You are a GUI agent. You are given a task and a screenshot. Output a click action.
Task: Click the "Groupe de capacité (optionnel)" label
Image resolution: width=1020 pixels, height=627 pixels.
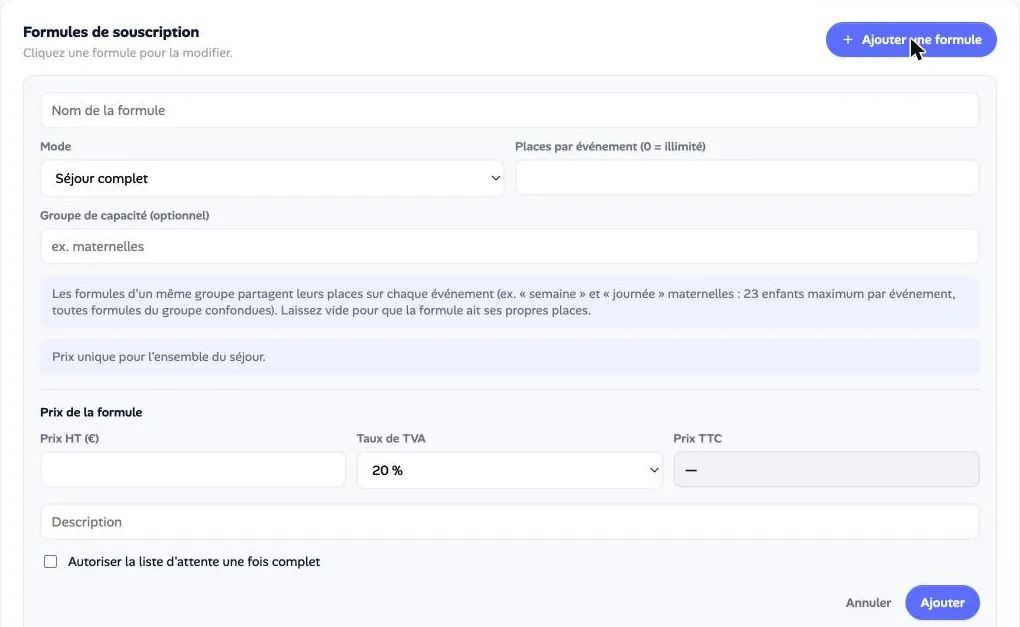[x=125, y=215]
